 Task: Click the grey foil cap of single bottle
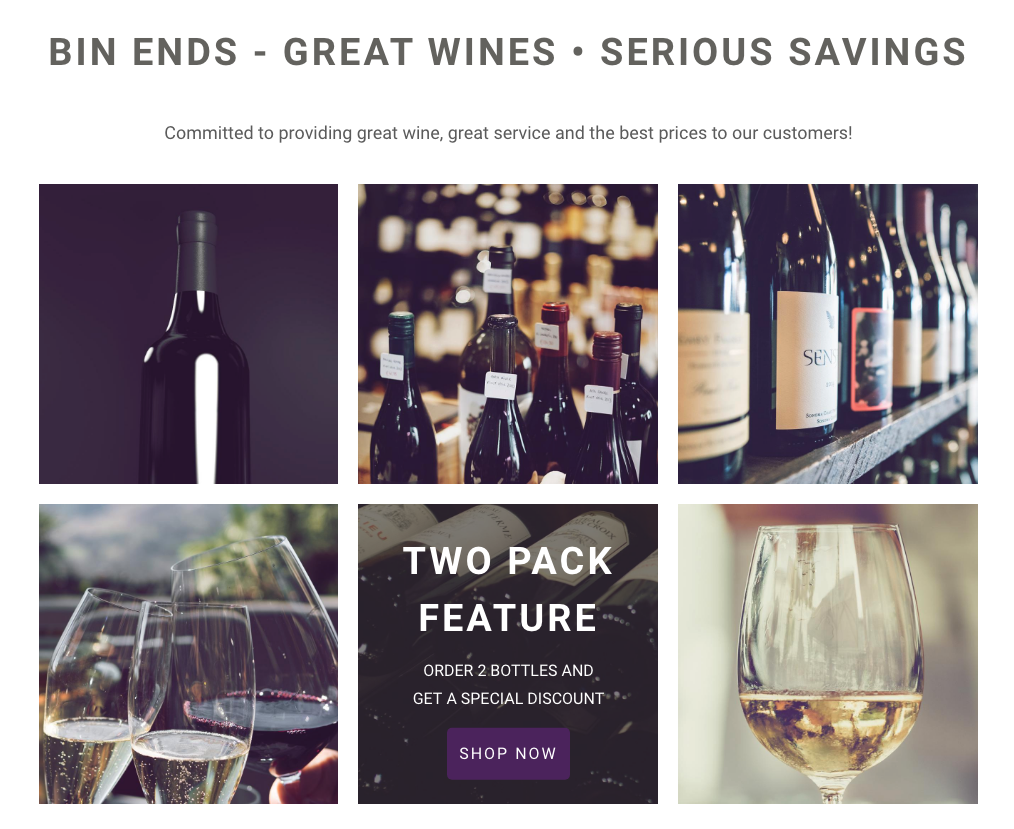pos(196,251)
